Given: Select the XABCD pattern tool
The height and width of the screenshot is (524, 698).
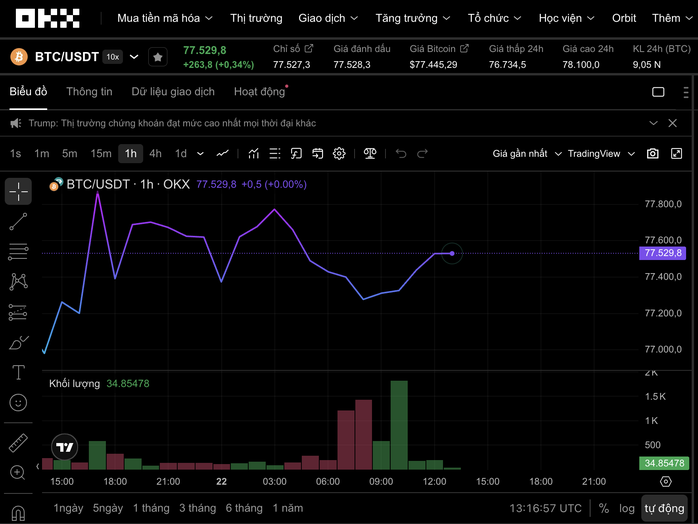Looking at the screenshot, I should (x=18, y=281).
